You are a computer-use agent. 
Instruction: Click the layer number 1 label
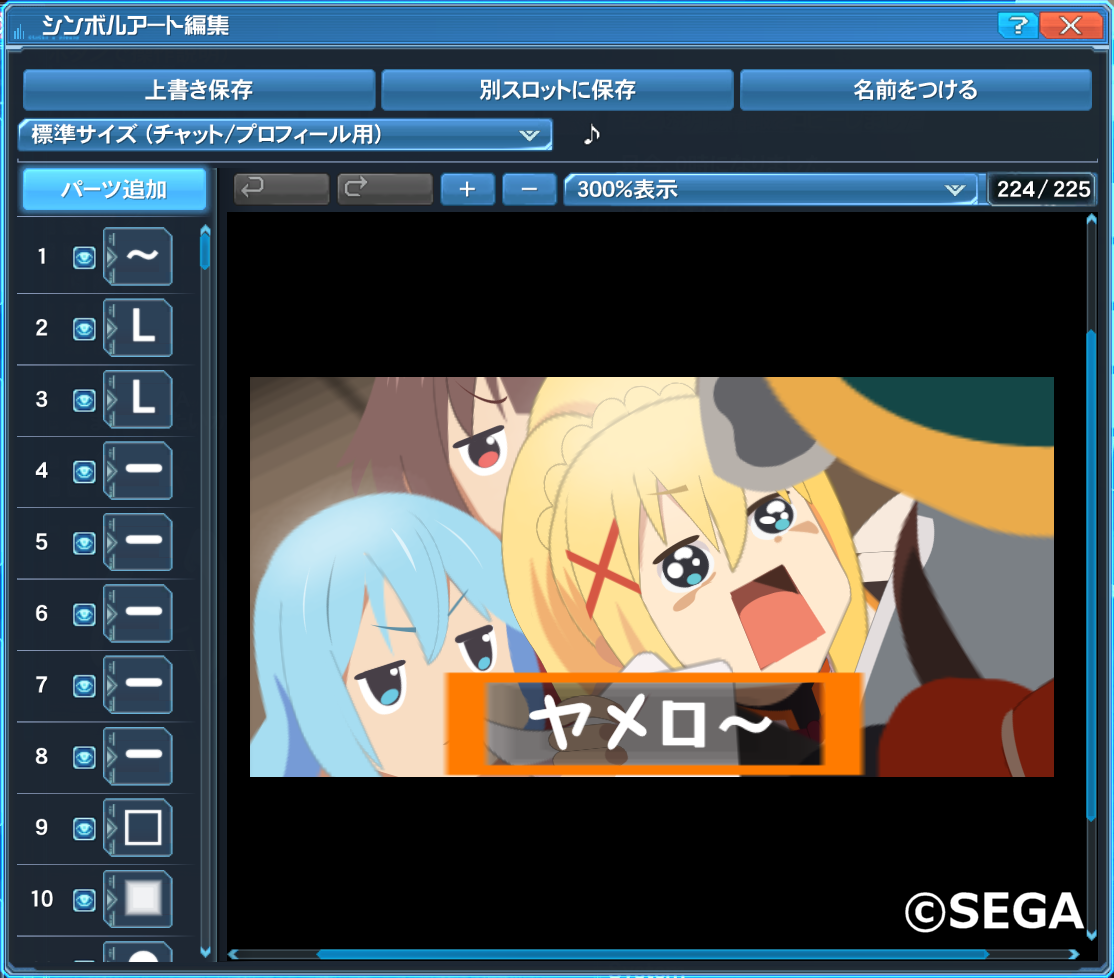[x=42, y=256]
